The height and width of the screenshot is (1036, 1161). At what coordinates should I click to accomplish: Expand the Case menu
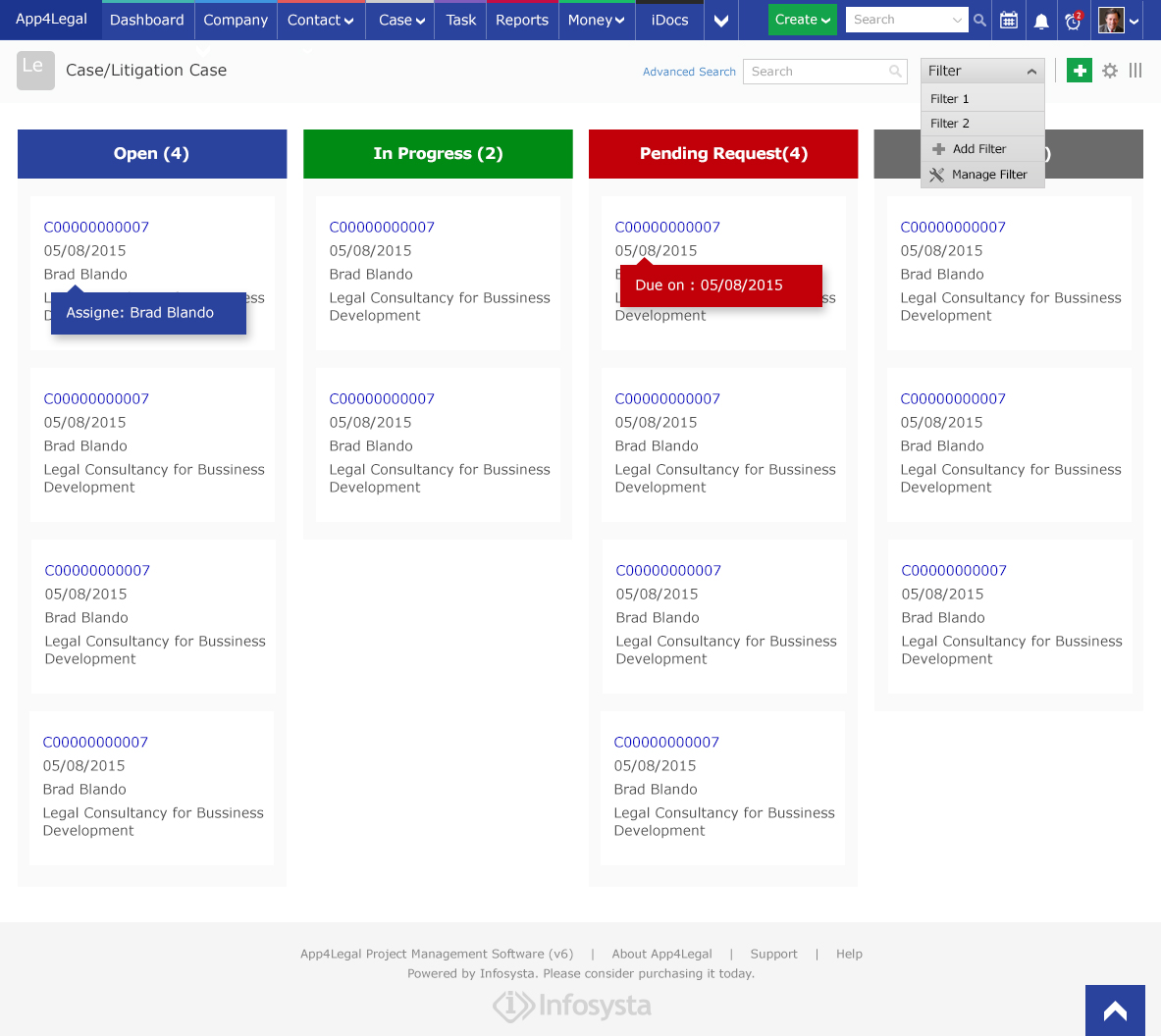[400, 20]
